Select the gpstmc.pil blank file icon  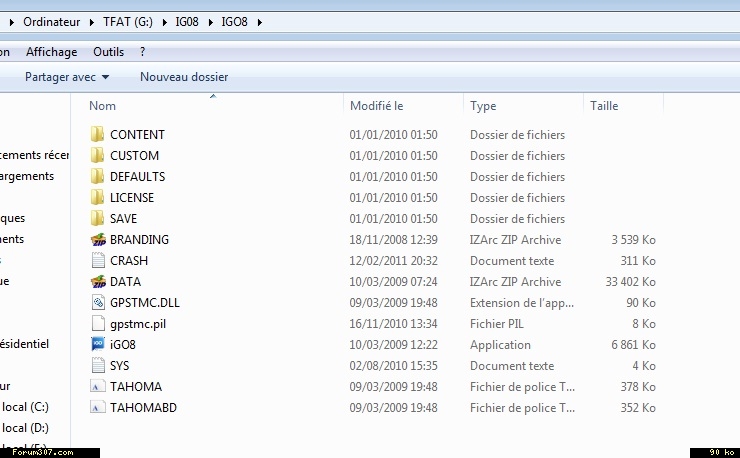coord(98,323)
